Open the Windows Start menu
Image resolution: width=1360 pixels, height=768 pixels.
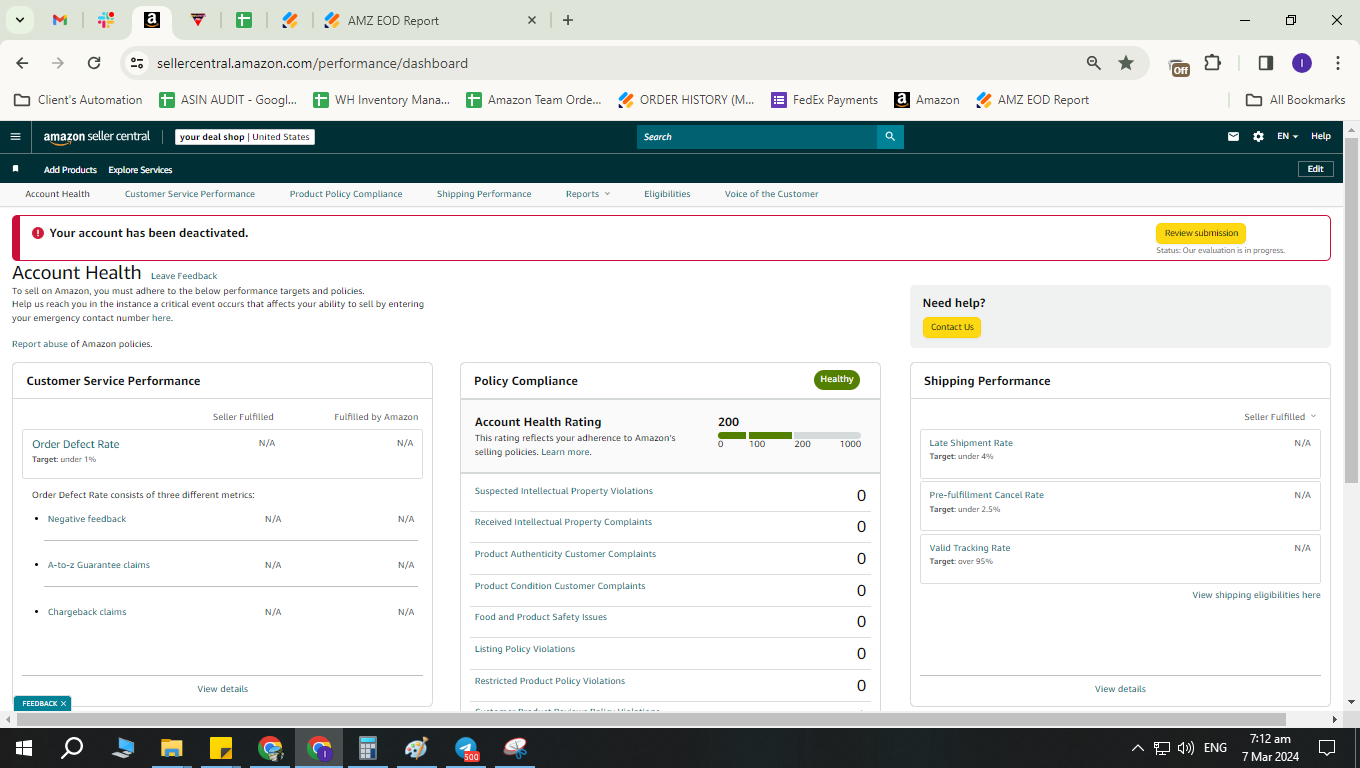[x=23, y=748]
